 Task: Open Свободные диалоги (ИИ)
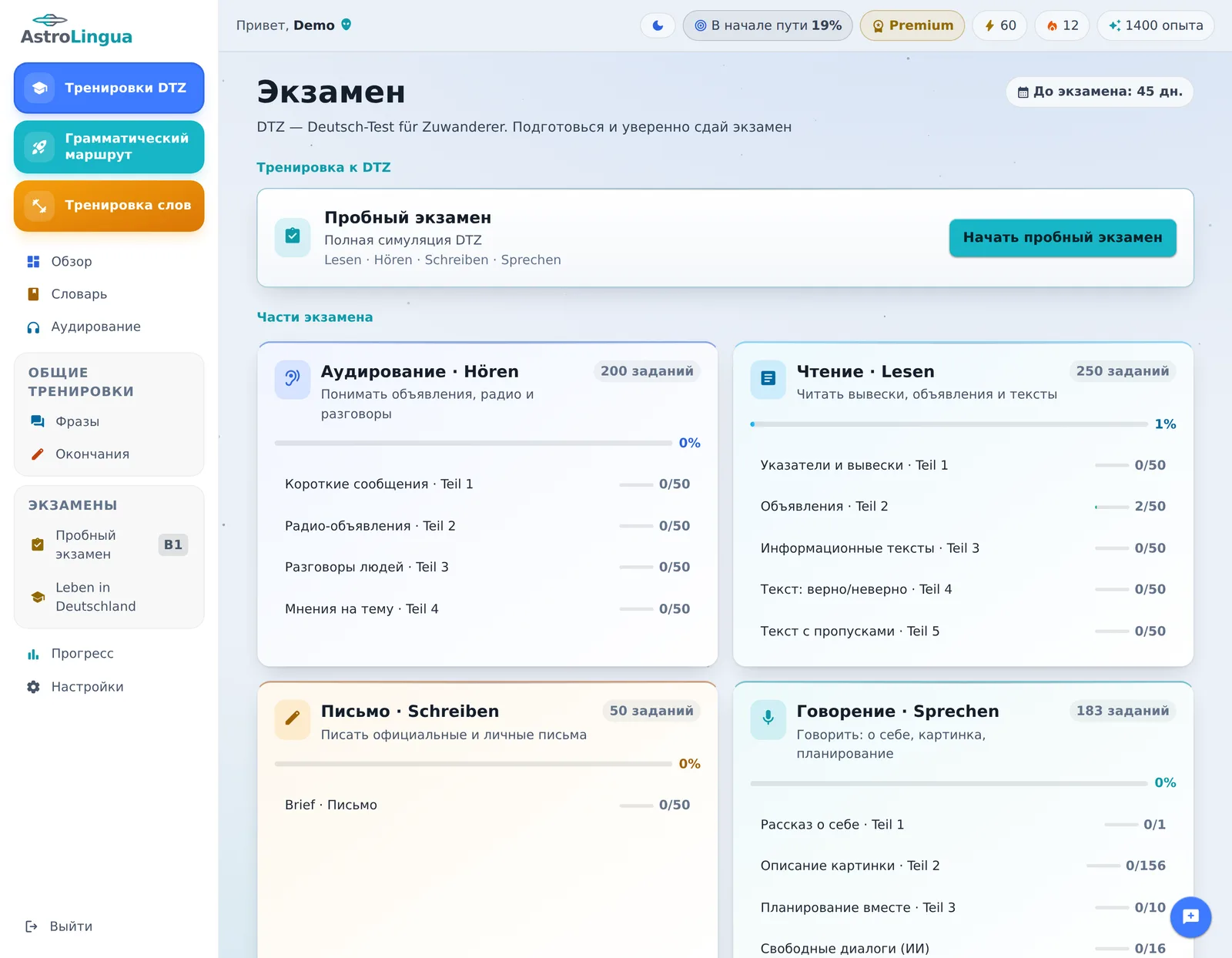coord(963,949)
